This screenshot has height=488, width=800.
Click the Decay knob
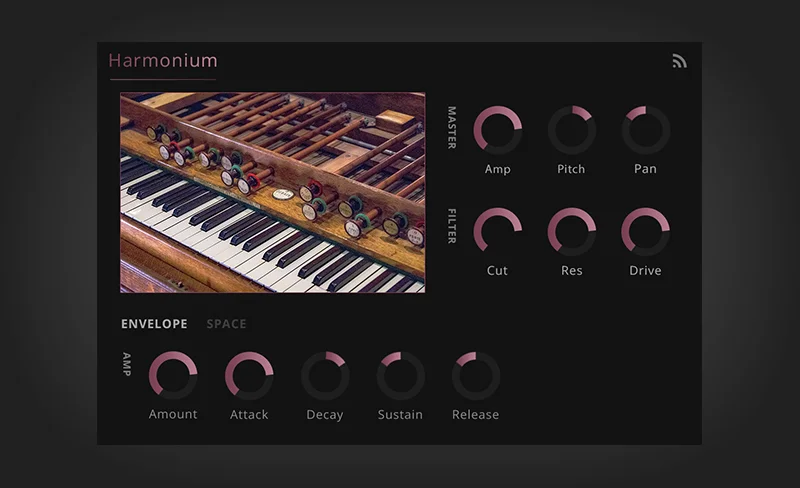point(325,375)
